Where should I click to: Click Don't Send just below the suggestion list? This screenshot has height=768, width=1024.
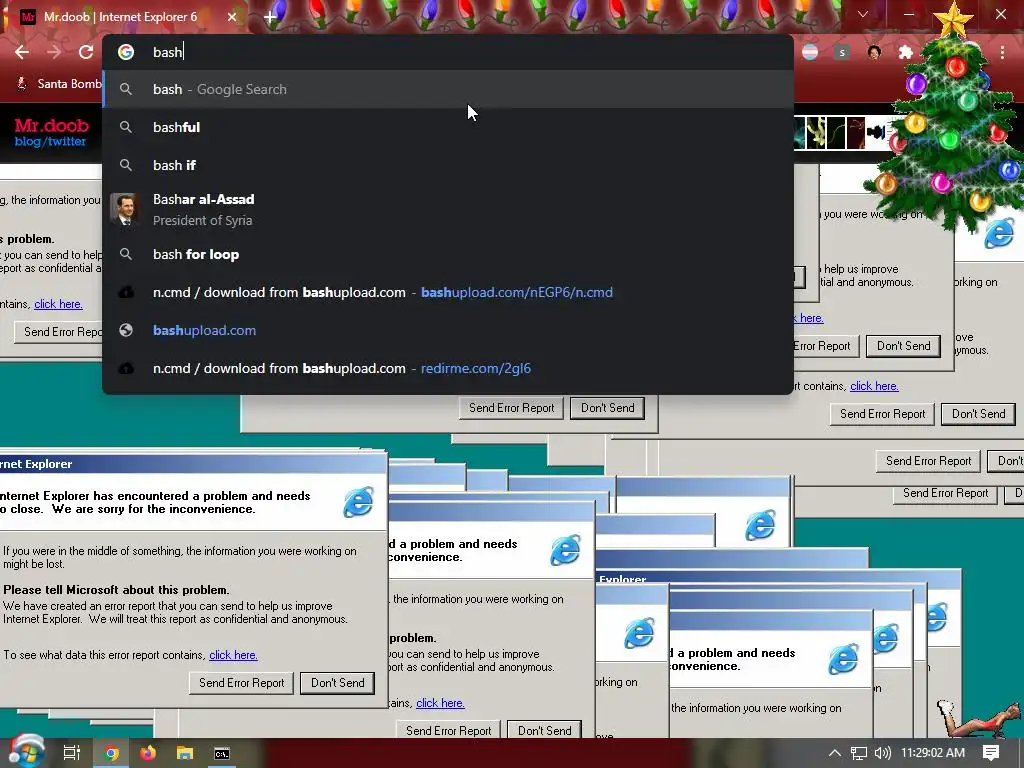tap(607, 408)
